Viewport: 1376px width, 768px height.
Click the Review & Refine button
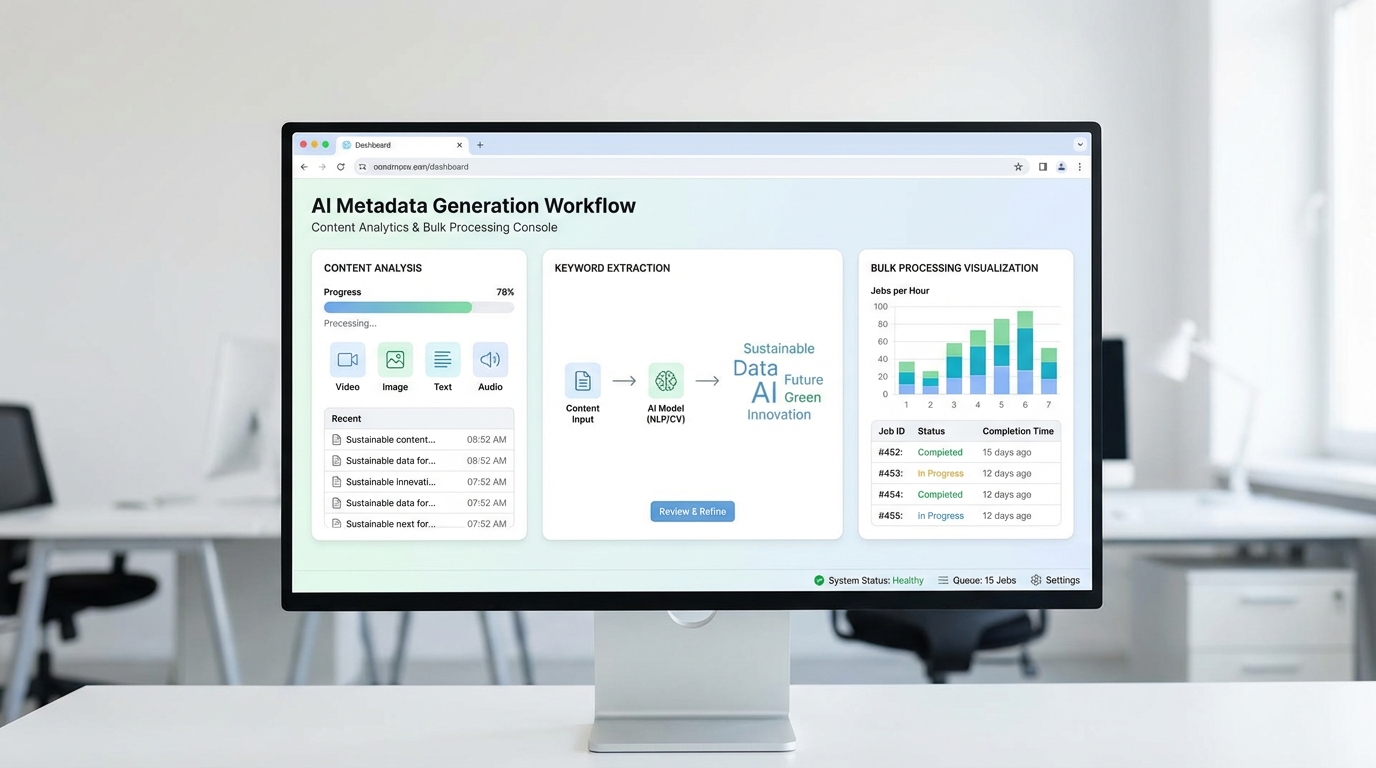tap(692, 511)
